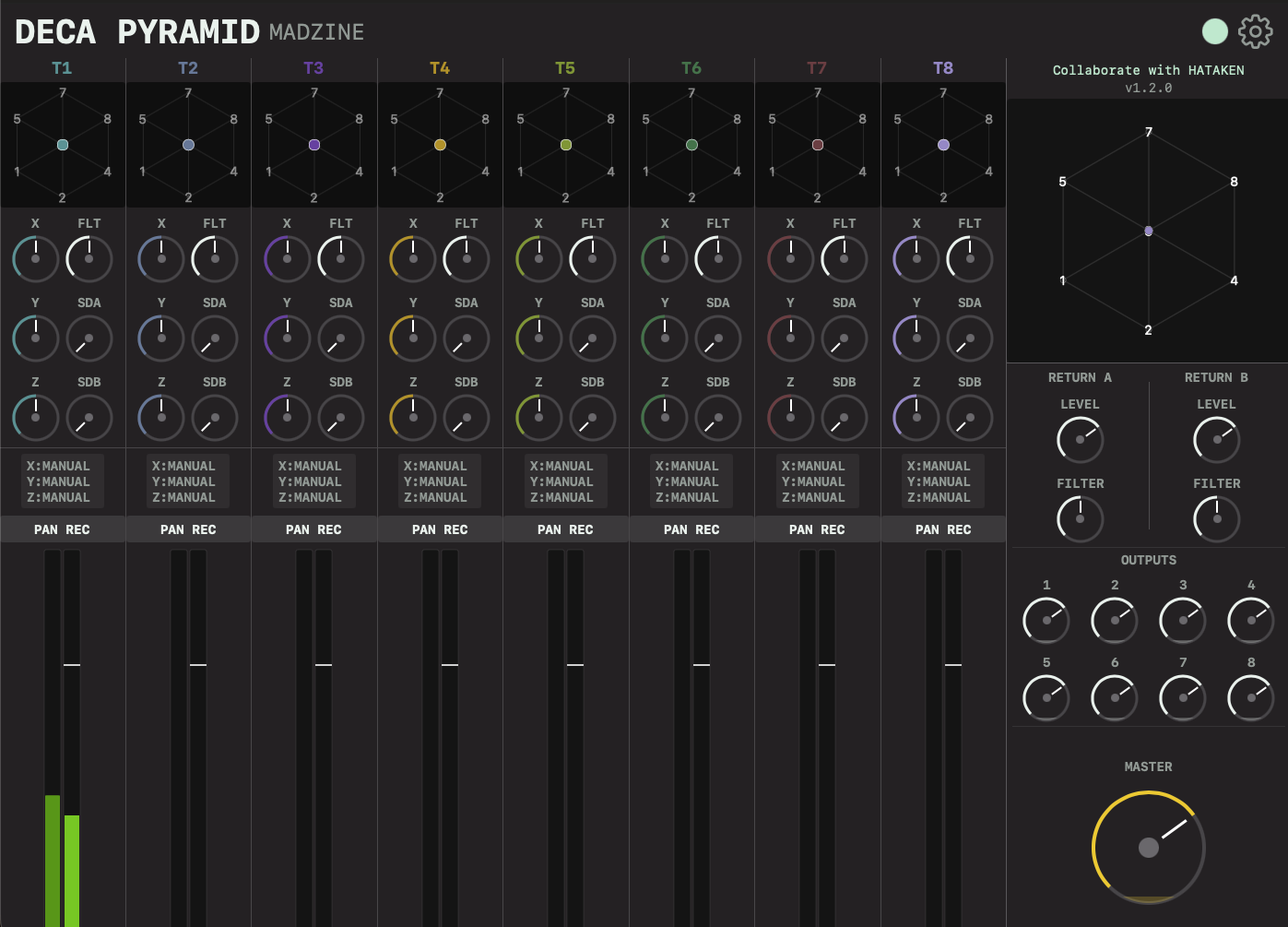Click the large MASTER volume knob
Screen dimensions: 1288x927
[1148, 847]
